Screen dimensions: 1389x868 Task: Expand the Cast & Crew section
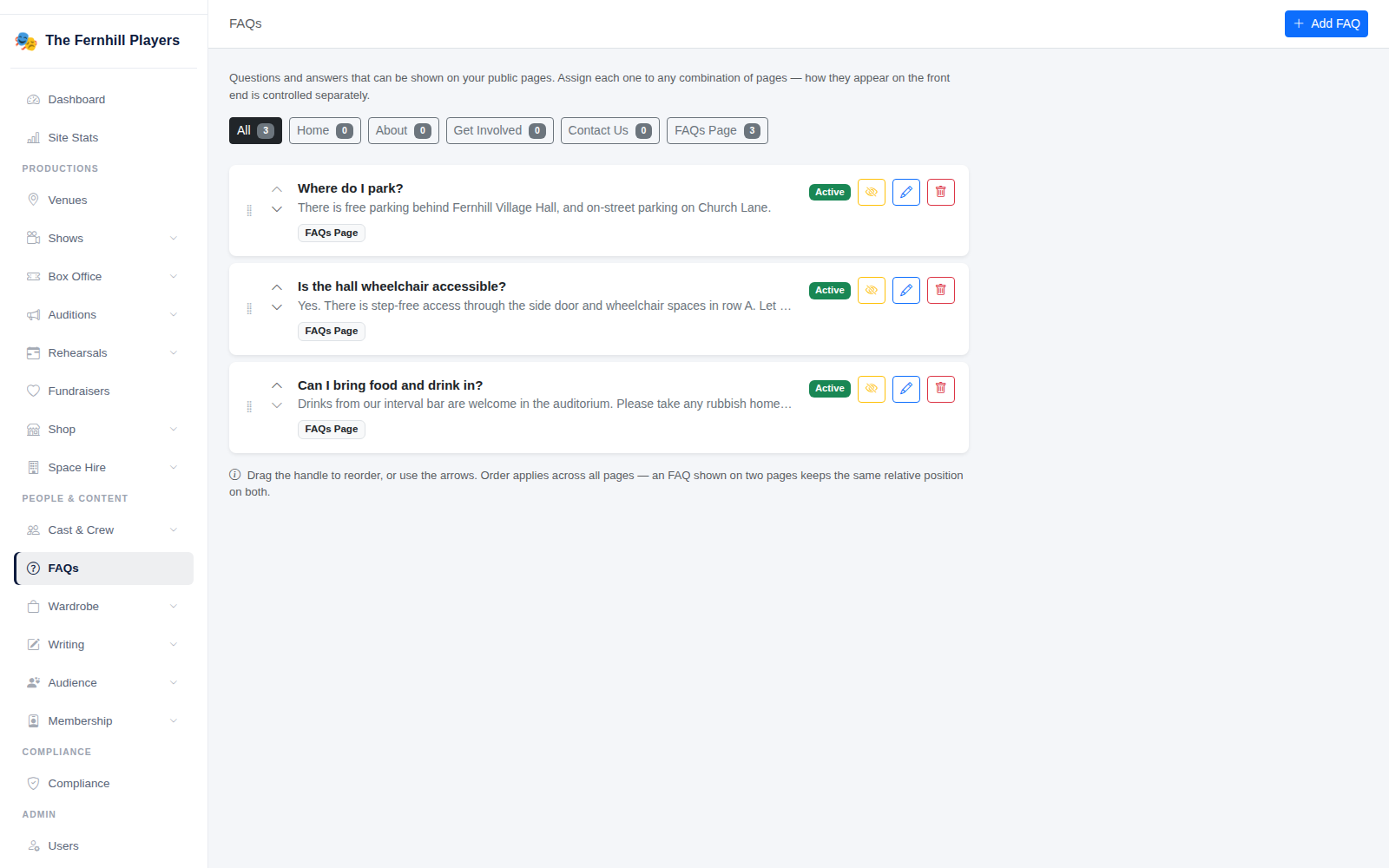tap(103, 530)
